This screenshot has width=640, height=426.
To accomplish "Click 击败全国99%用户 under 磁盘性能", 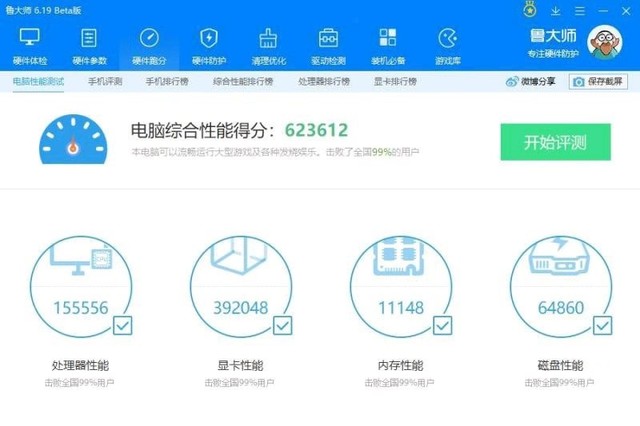I will (559, 383).
